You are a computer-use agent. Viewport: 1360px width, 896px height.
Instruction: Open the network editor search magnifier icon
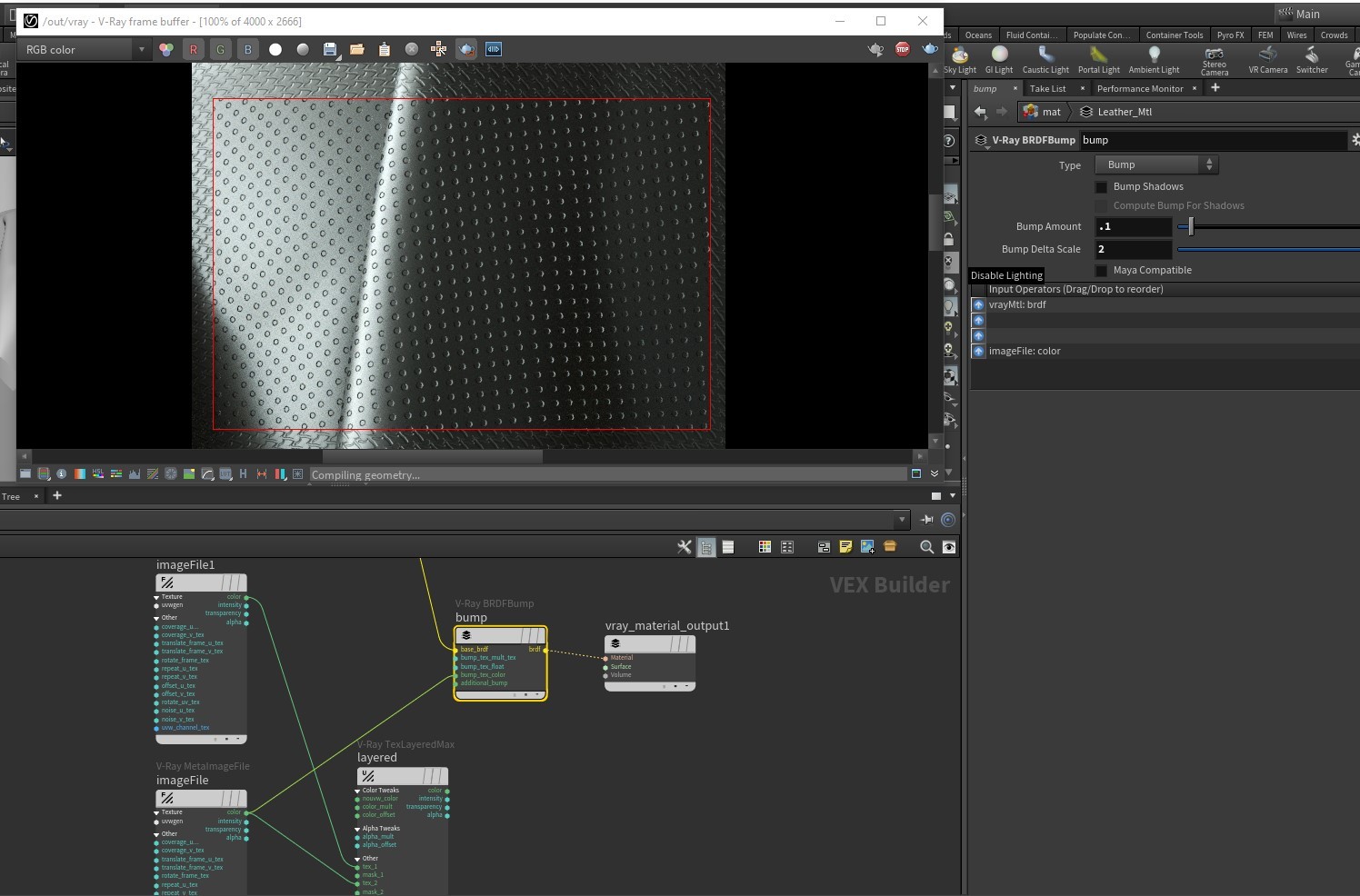pos(926,547)
